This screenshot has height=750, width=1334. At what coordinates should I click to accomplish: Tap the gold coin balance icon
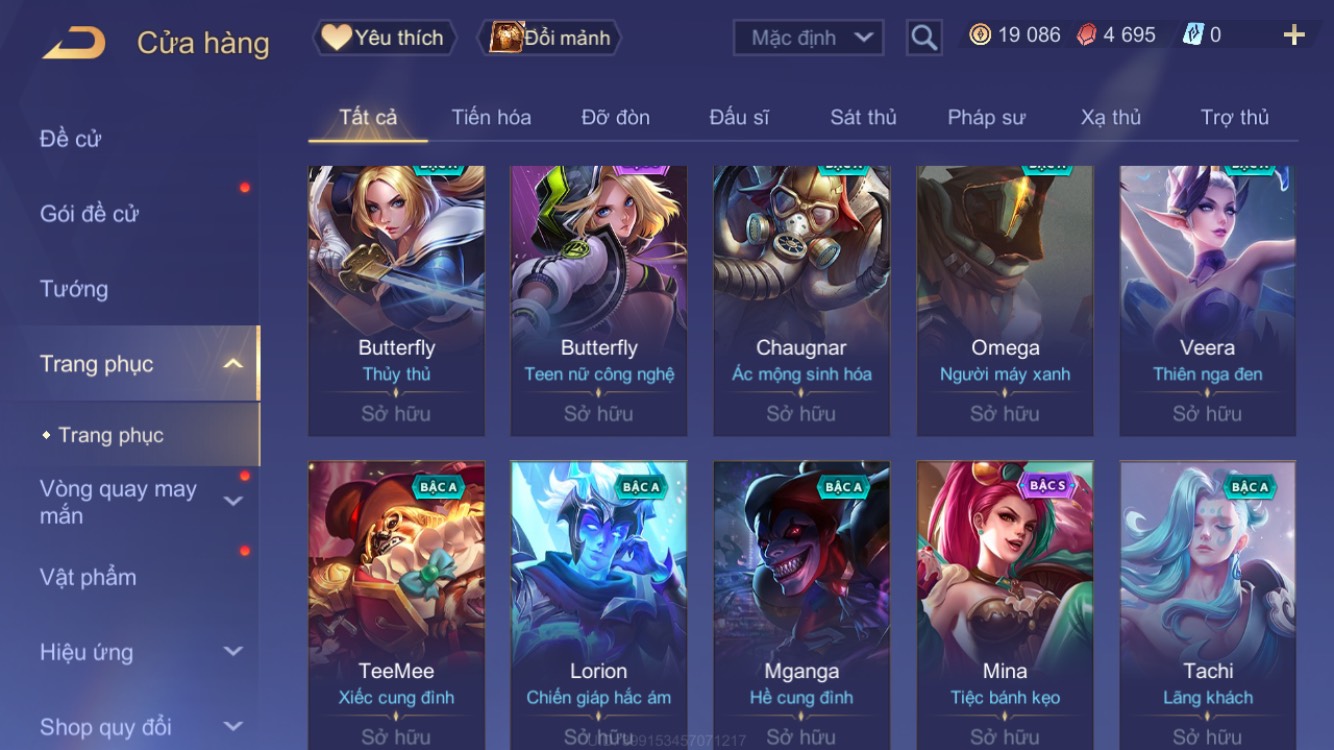click(980, 35)
